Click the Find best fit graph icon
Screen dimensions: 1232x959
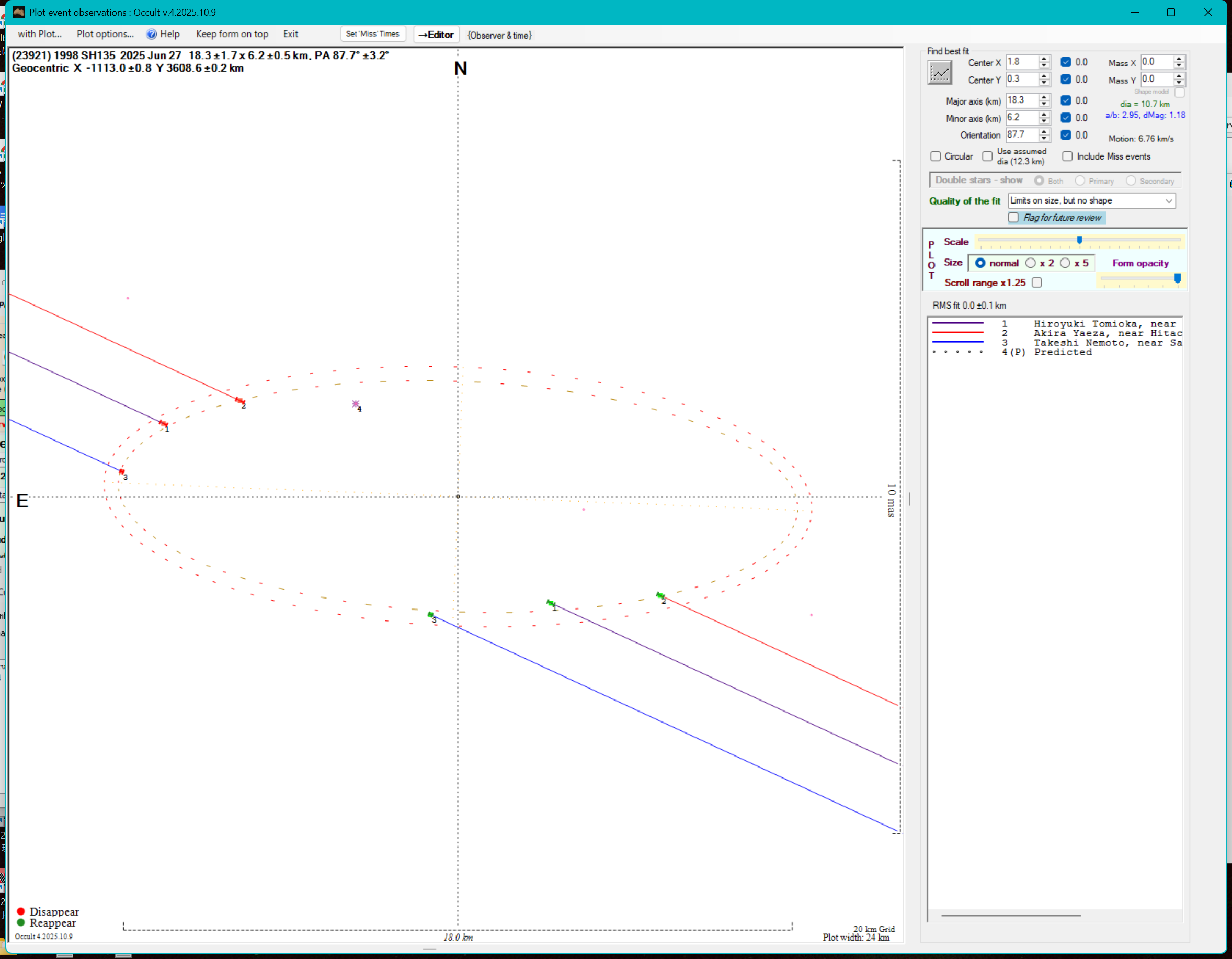coord(939,72)
